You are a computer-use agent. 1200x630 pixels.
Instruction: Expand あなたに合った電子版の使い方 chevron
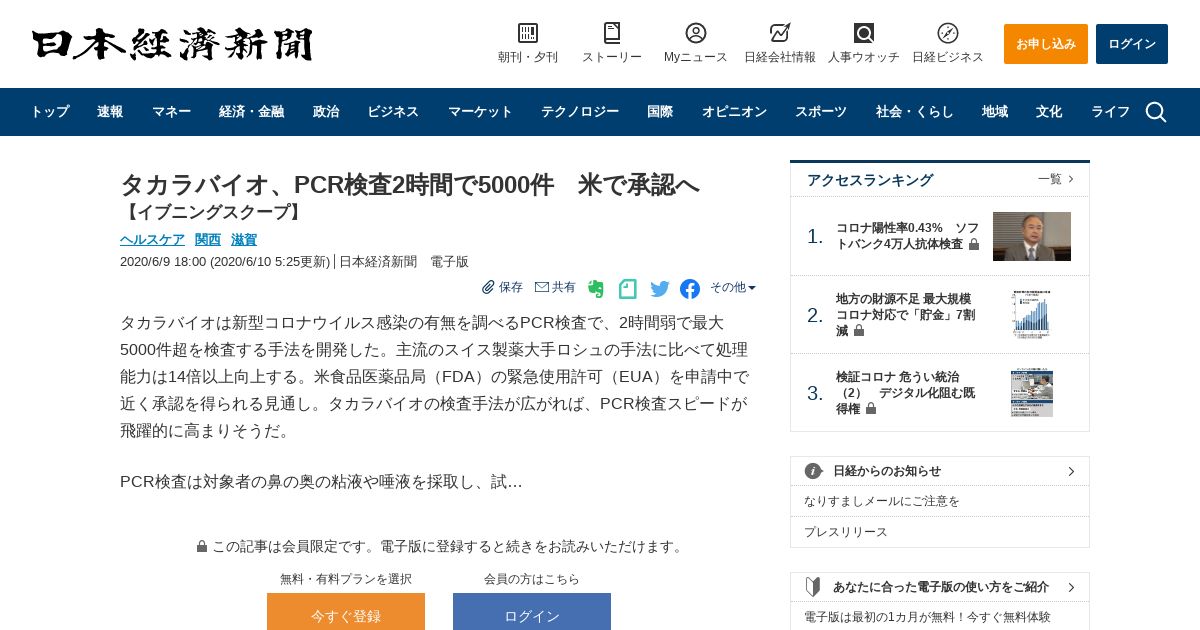coord(1071,587)
